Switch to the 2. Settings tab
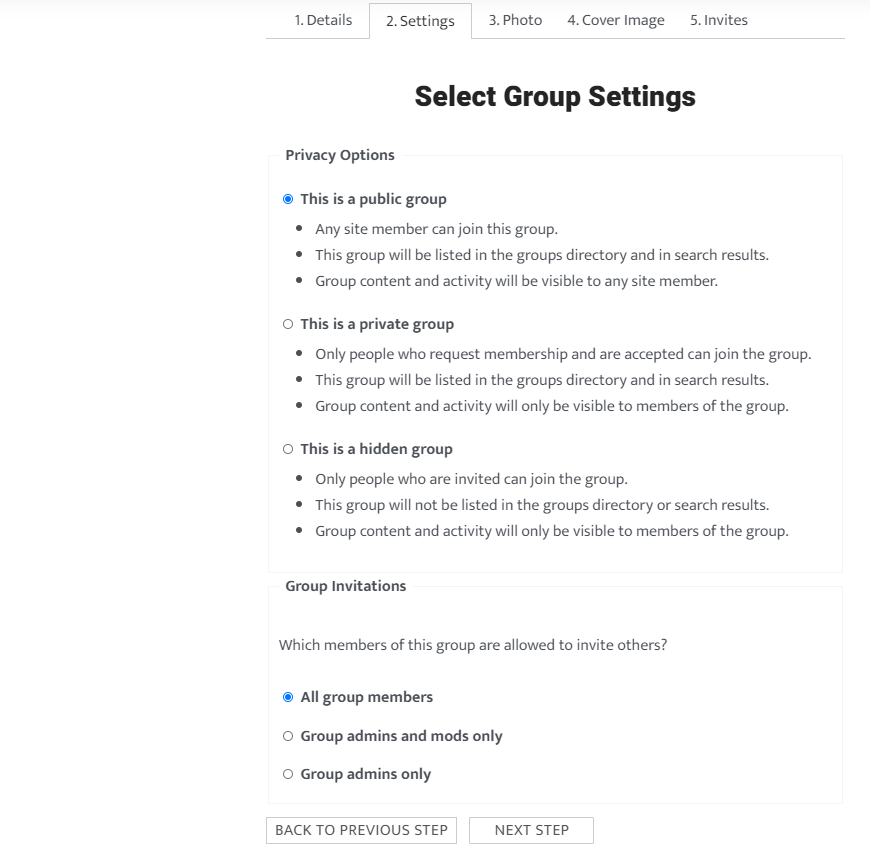The width and height of the screenshot is (870, 844). [x=420, y=21]
